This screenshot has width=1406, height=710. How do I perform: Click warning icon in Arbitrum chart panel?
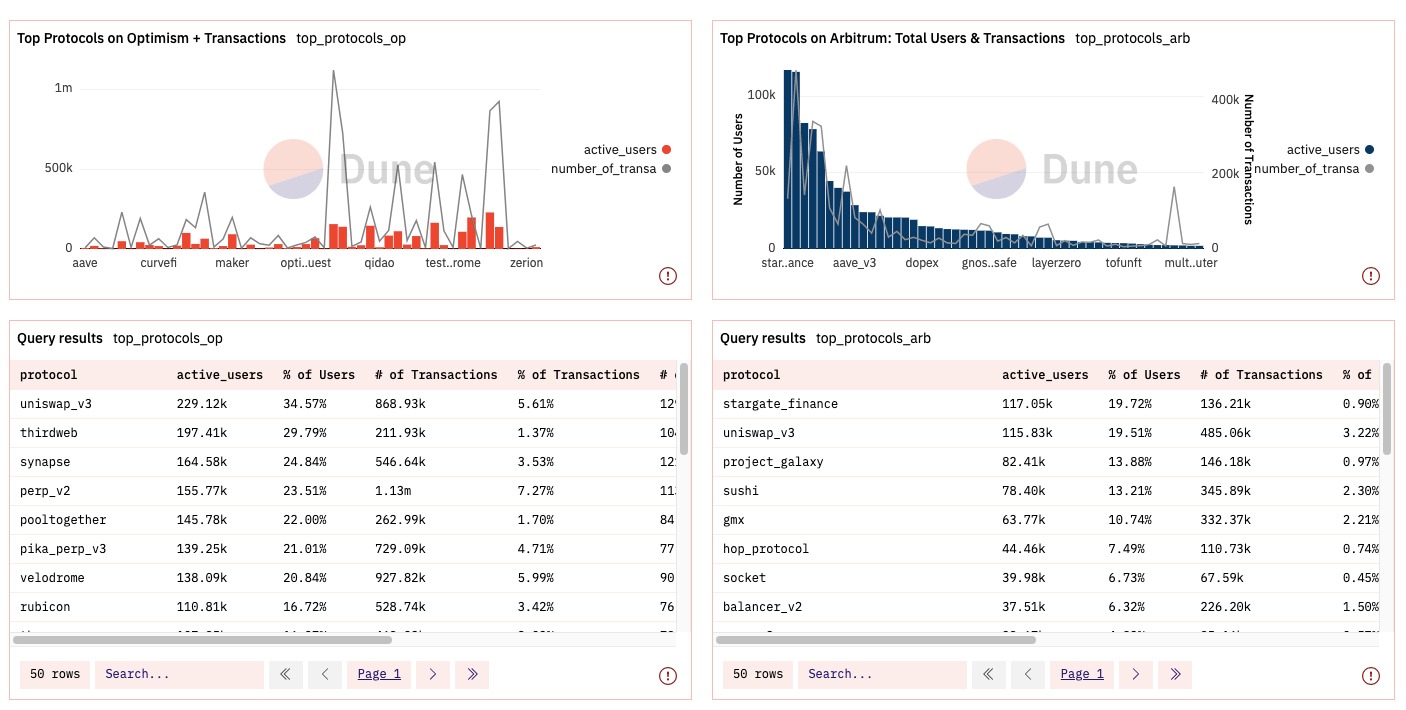[1371, 276]
